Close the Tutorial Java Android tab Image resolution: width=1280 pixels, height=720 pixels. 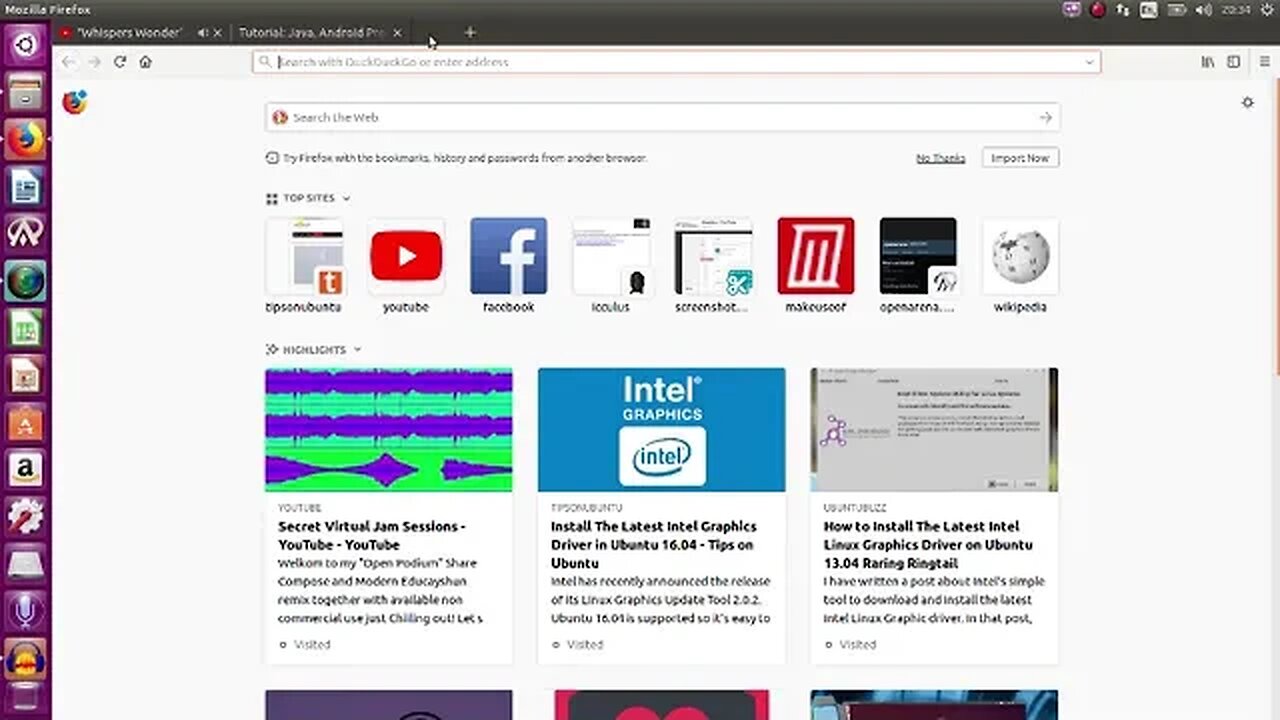(x=397, y=33)
